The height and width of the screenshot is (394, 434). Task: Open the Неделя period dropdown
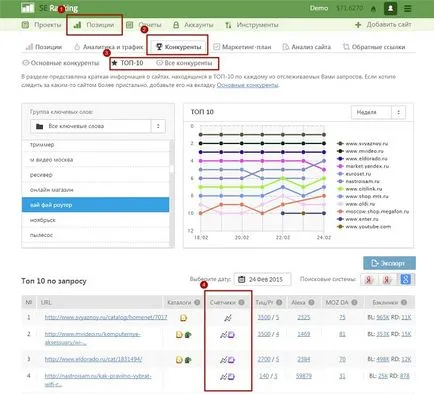378,112
